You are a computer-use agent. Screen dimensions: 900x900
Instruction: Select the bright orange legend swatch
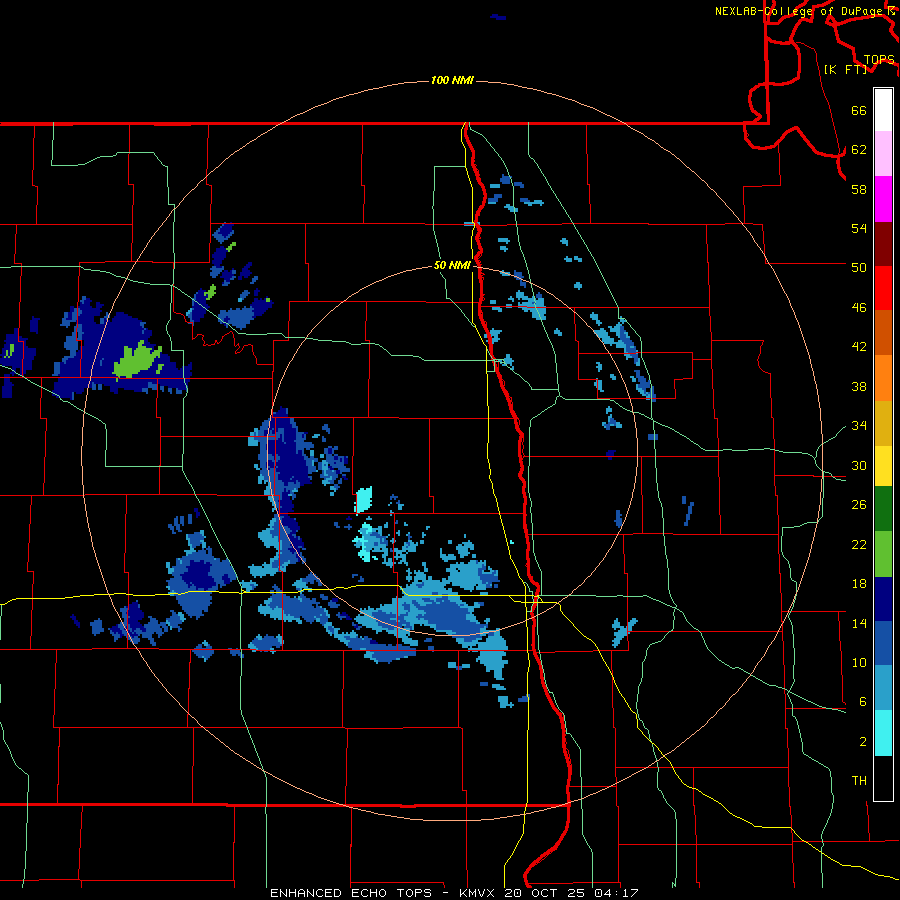(883, 378)
